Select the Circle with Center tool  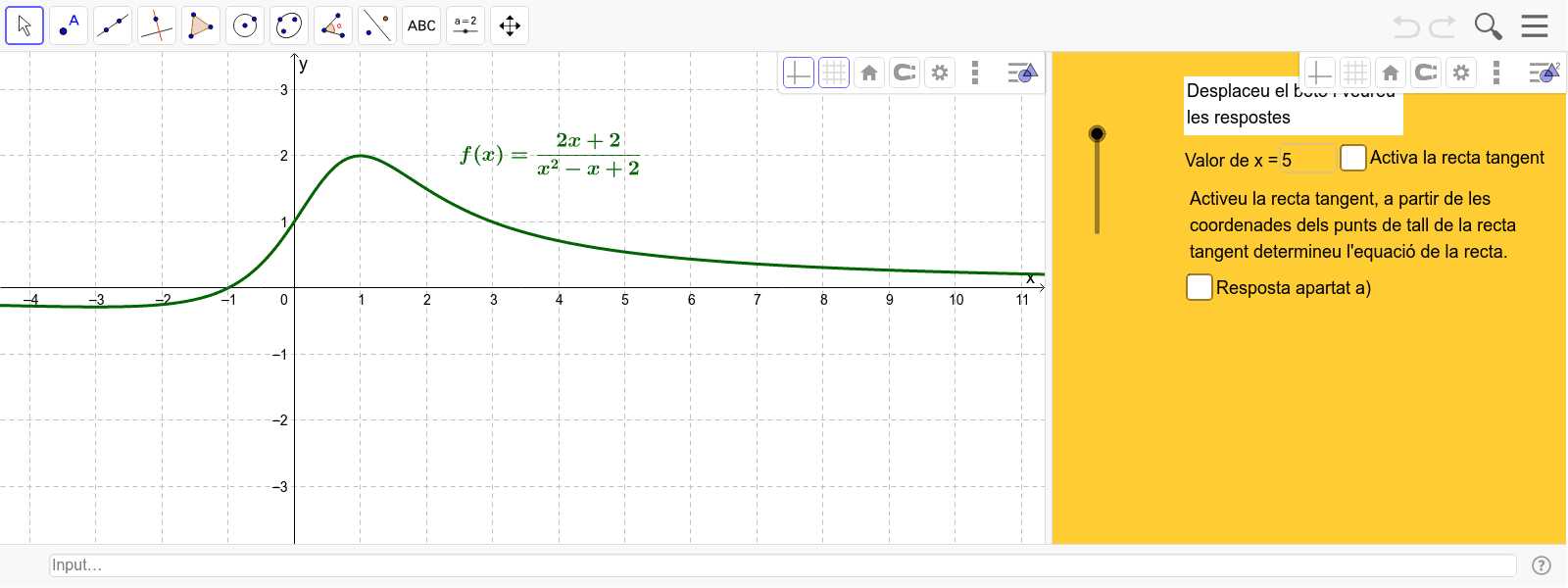coord(245,25)
